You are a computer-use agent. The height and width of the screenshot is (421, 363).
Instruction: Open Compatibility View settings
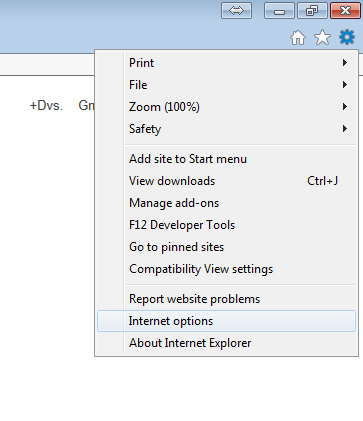227,269
